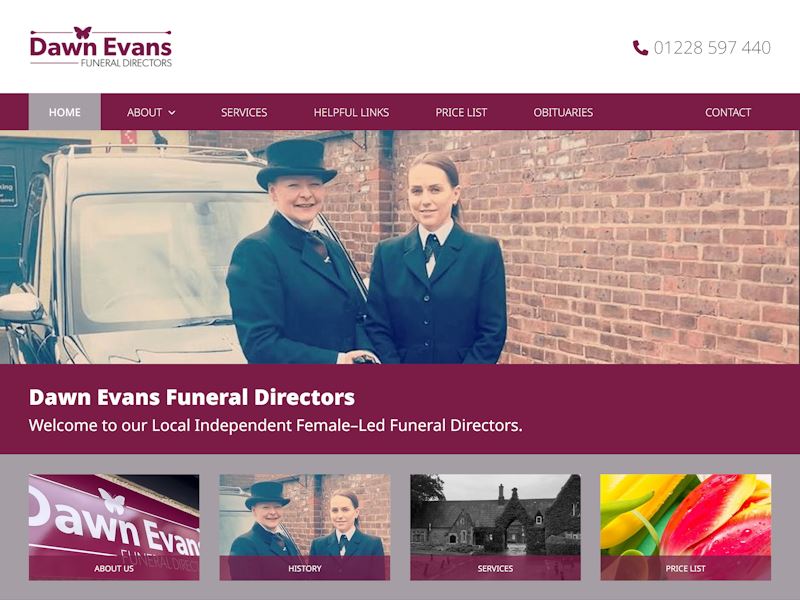800x600 pixels.
Task: Go to the Services menu item
Action: pyautogui.click(x=244, y=112)
